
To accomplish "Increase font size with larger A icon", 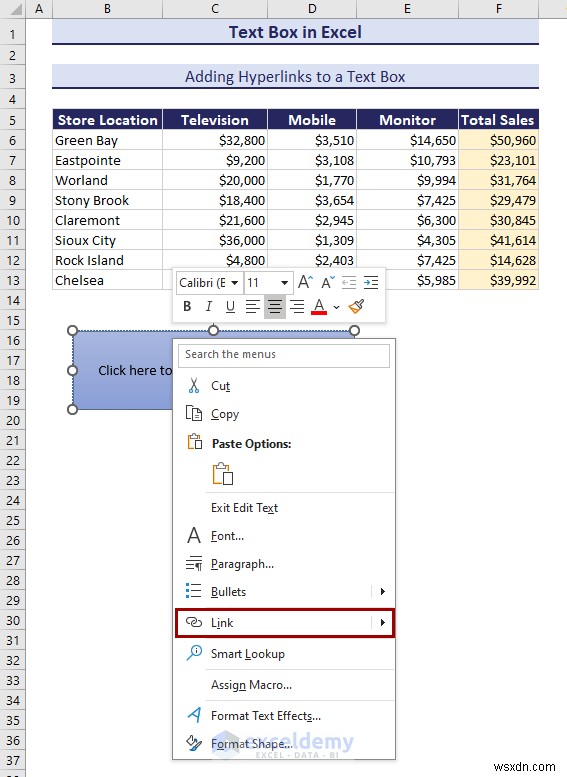I will point(305,282).
